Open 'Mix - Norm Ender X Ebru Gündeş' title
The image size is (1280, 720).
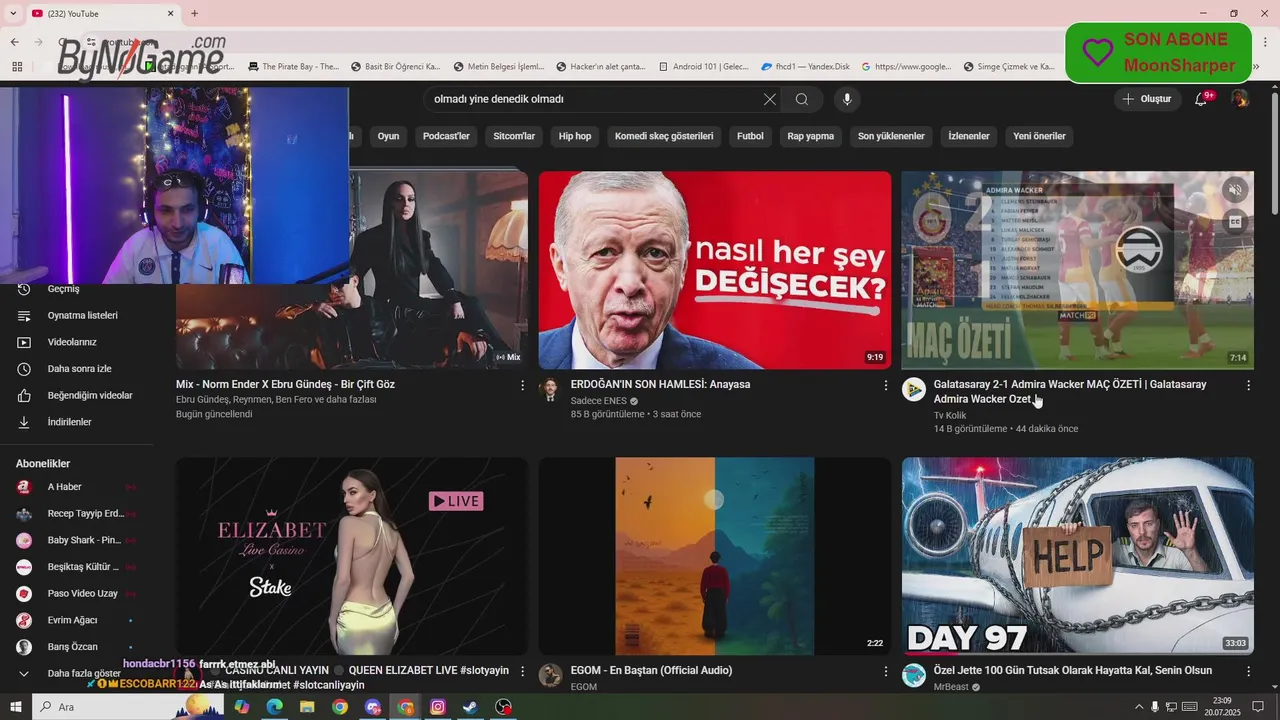285,384
